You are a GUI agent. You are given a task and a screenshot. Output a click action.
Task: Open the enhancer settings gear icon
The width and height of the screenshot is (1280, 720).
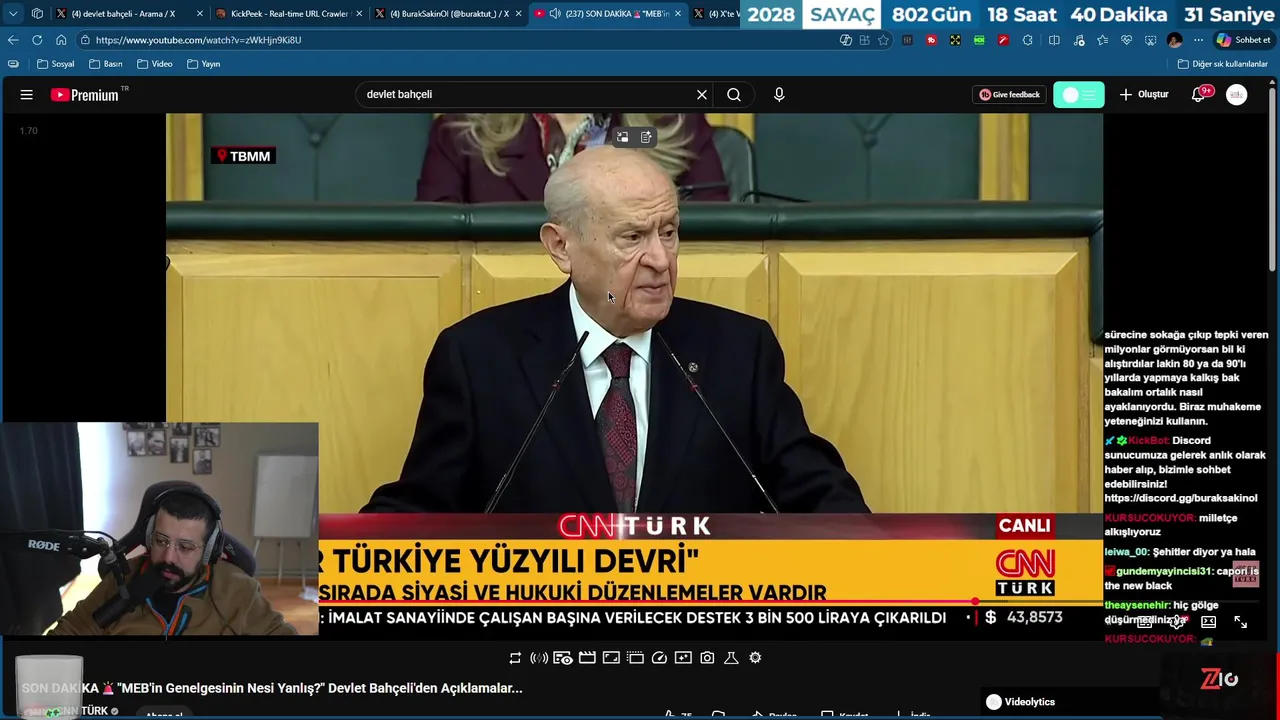tap(755, 658)
